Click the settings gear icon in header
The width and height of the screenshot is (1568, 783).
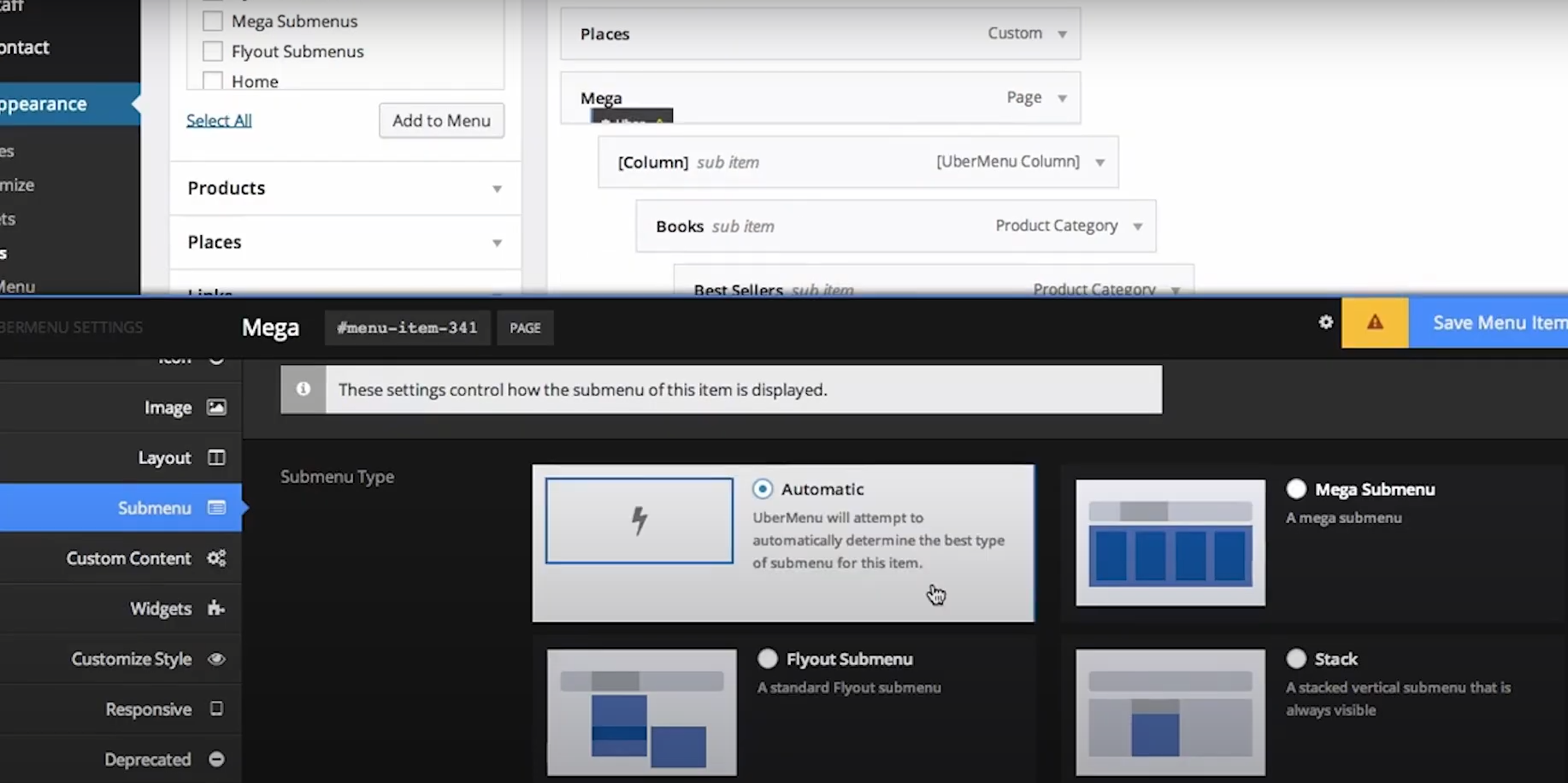(1325, 322)
